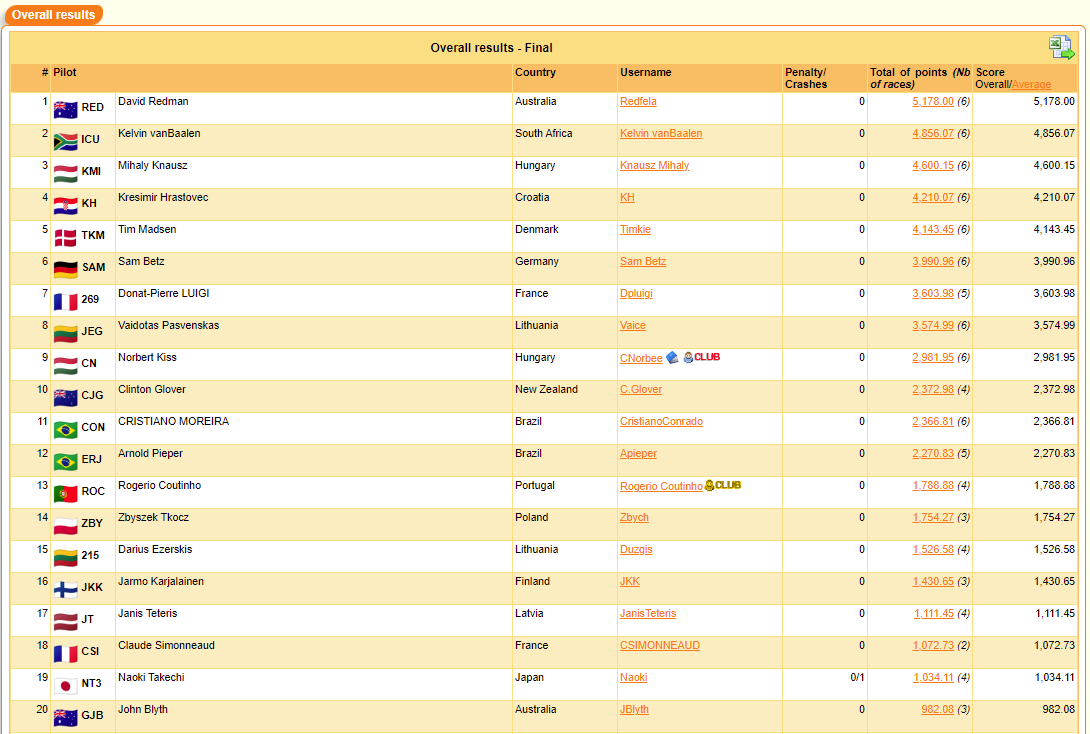Open the Sam Betz username link
Screen dimensions: 1090x734
click(x=643, y=261)
